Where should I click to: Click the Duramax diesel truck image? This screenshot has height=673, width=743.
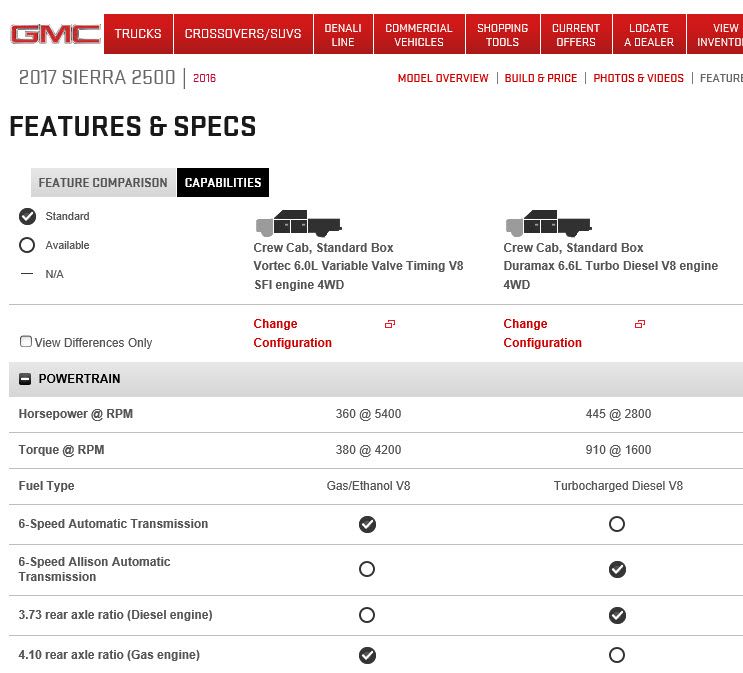tap(548, 223)
